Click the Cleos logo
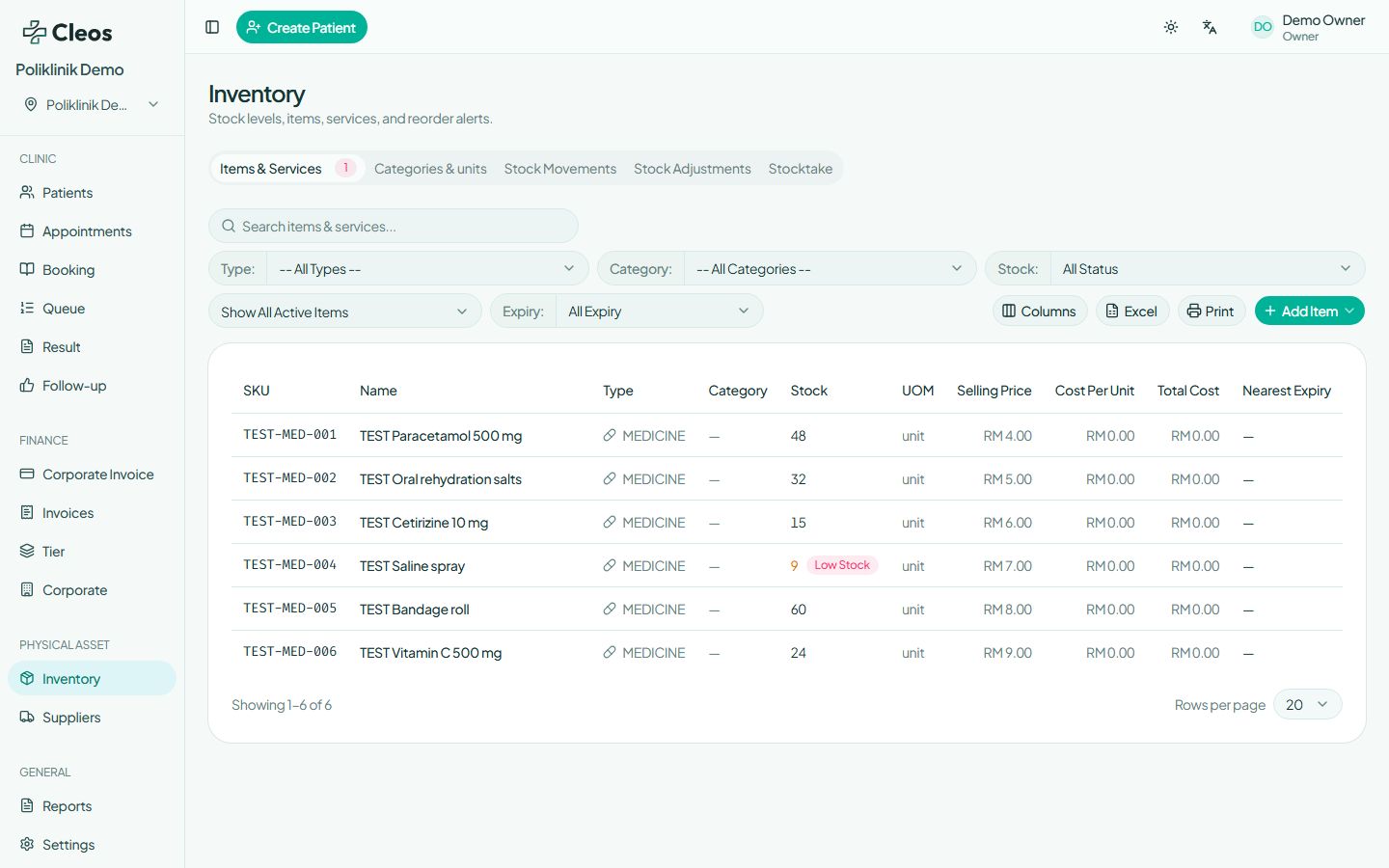 pyautogui.click(x=68, y=33)
